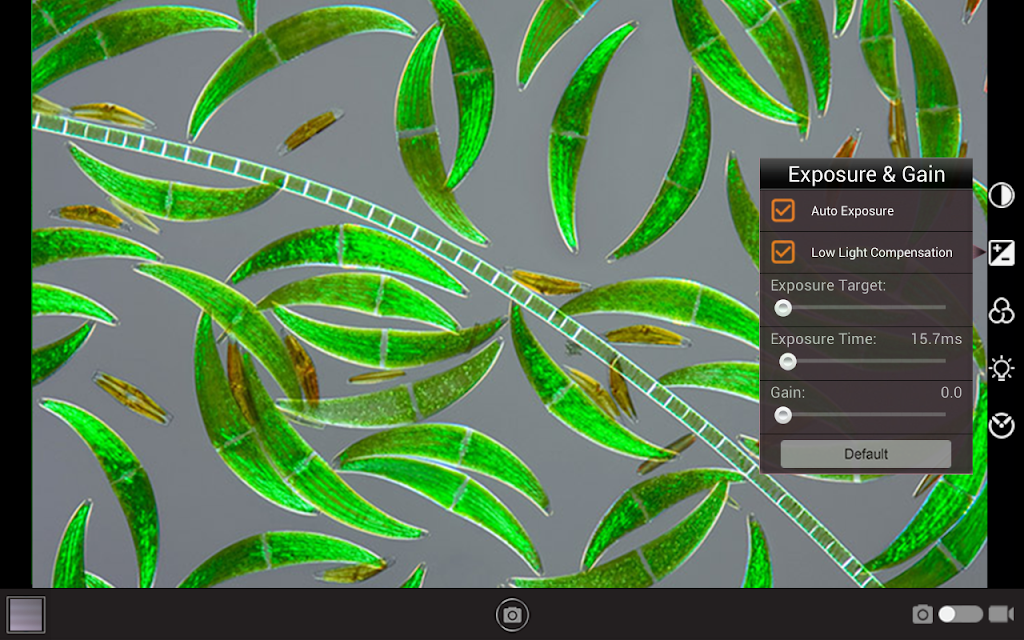The image size is (1024, 640).
Task: Capture image with center shutter button
Action: (x=512, y=615)
